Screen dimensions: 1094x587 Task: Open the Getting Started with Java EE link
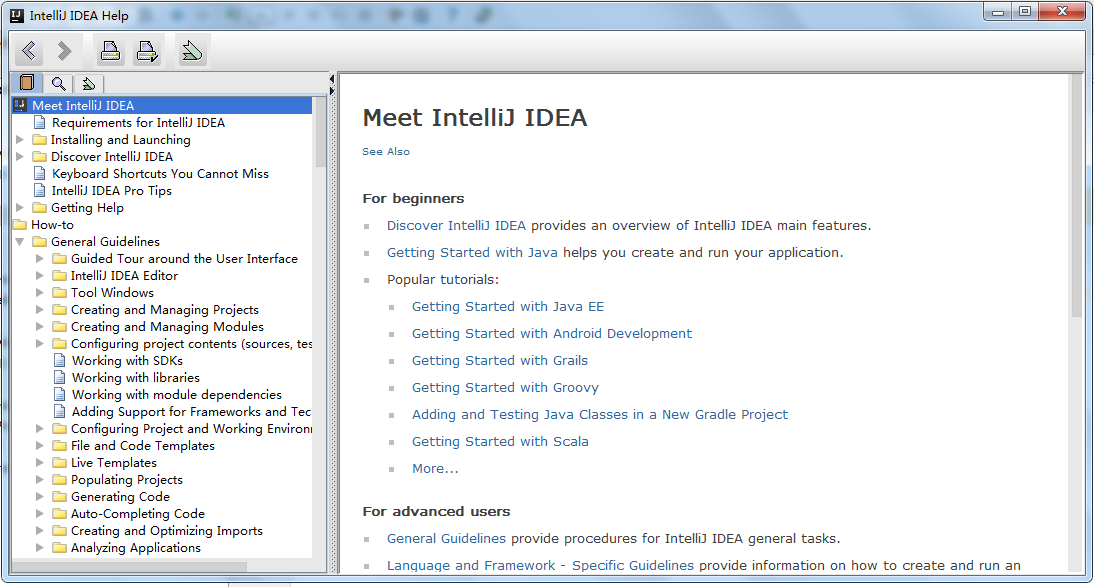[x=508, y=307]
